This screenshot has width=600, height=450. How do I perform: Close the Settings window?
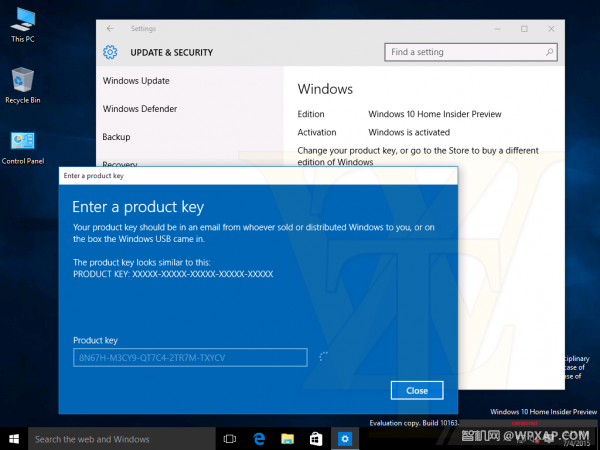tap(551, 29)
